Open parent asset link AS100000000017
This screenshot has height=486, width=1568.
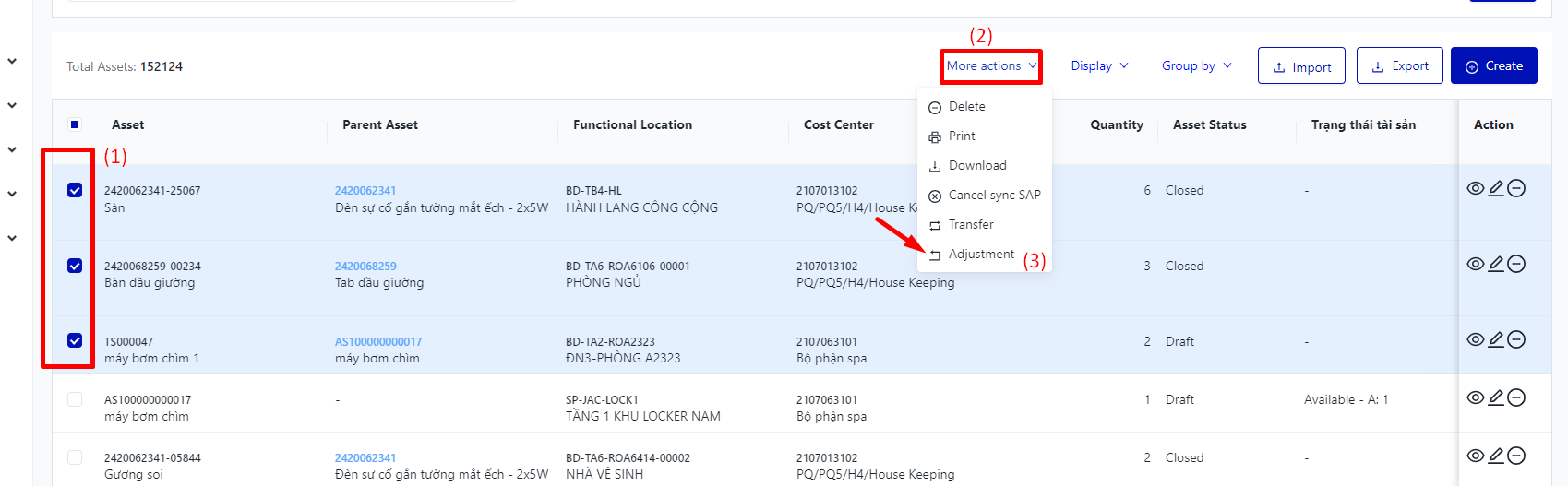[x=377, y=342]
